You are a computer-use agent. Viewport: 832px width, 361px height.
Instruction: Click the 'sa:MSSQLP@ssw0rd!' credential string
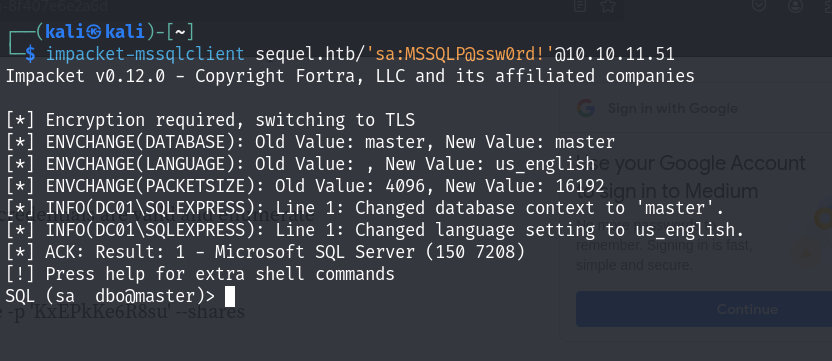point(464,54)
